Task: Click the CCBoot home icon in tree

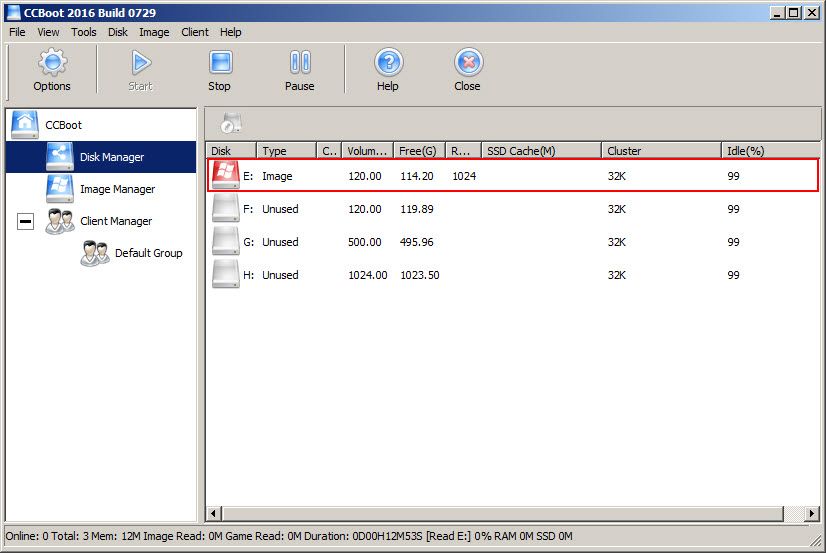Action: coord(25,124)
